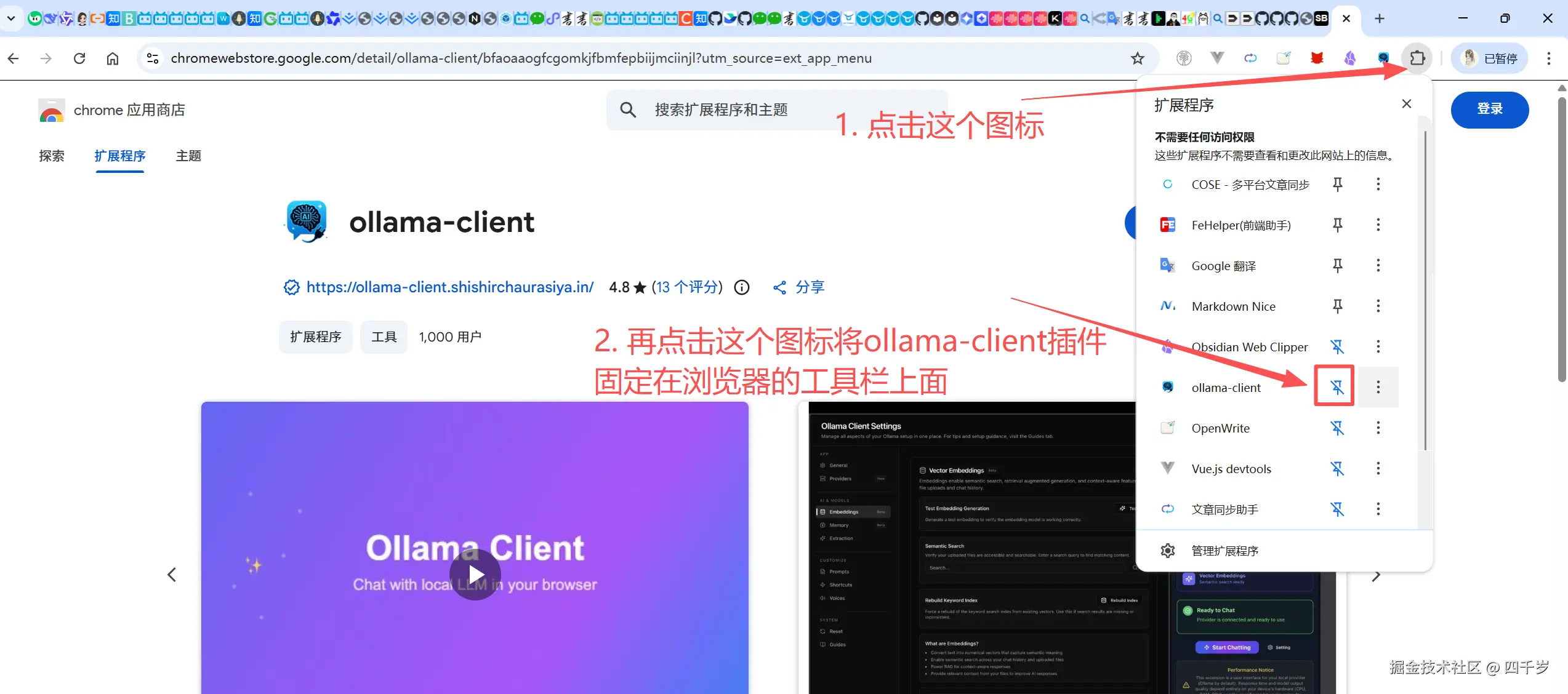Click the Vue.js devtools toolbar icon
This screenshot has height=694, width=1568.
pyautogui.click(x=1216, y=57)
